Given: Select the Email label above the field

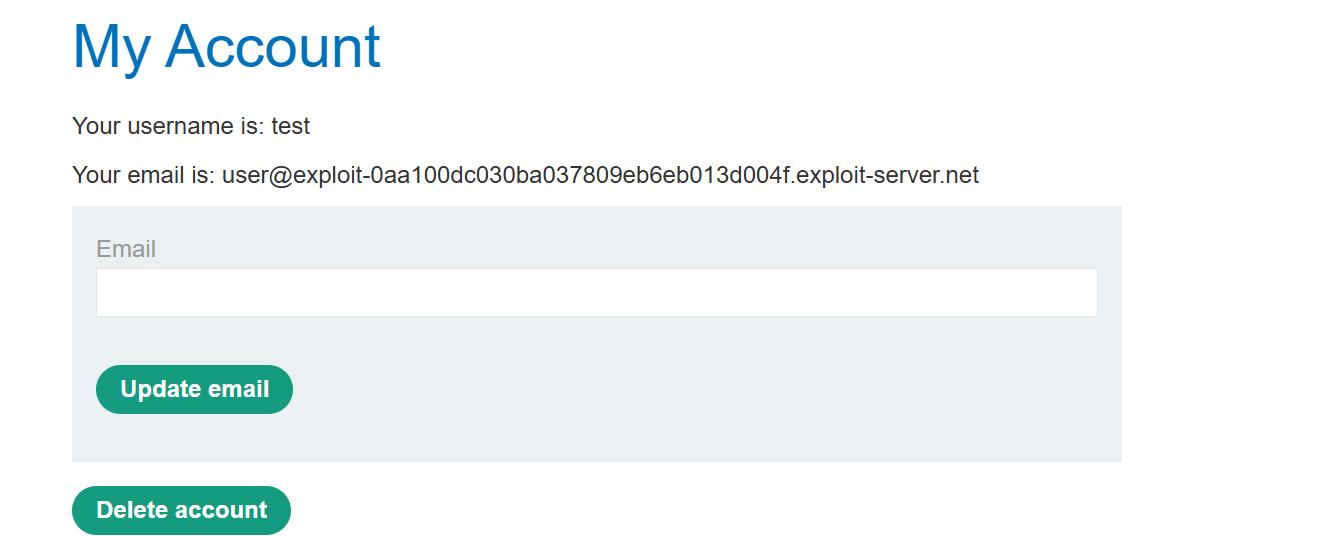Looking at the screenshot, I should coord(126,249).
